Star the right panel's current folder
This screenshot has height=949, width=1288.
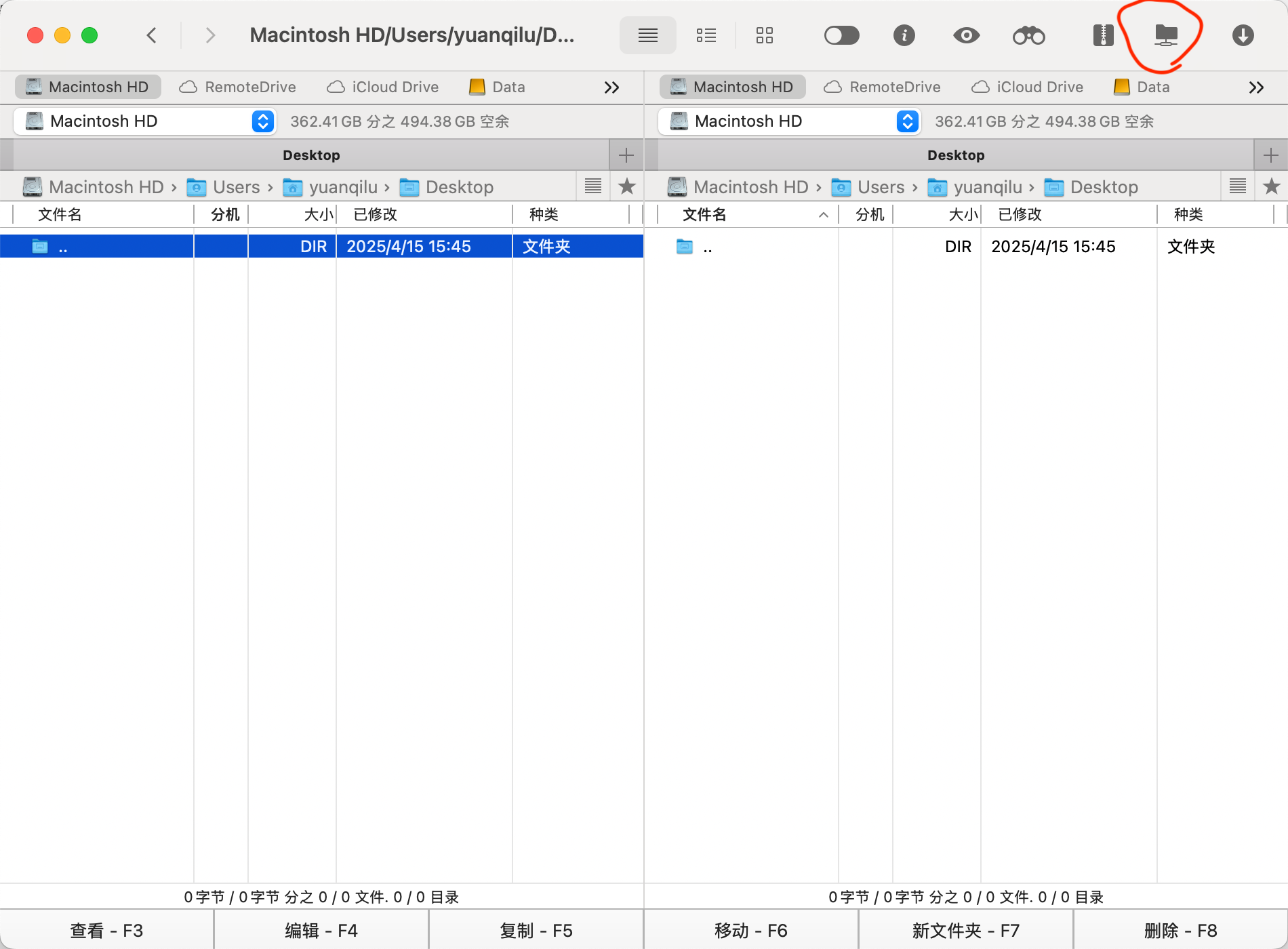point(1272,186)
